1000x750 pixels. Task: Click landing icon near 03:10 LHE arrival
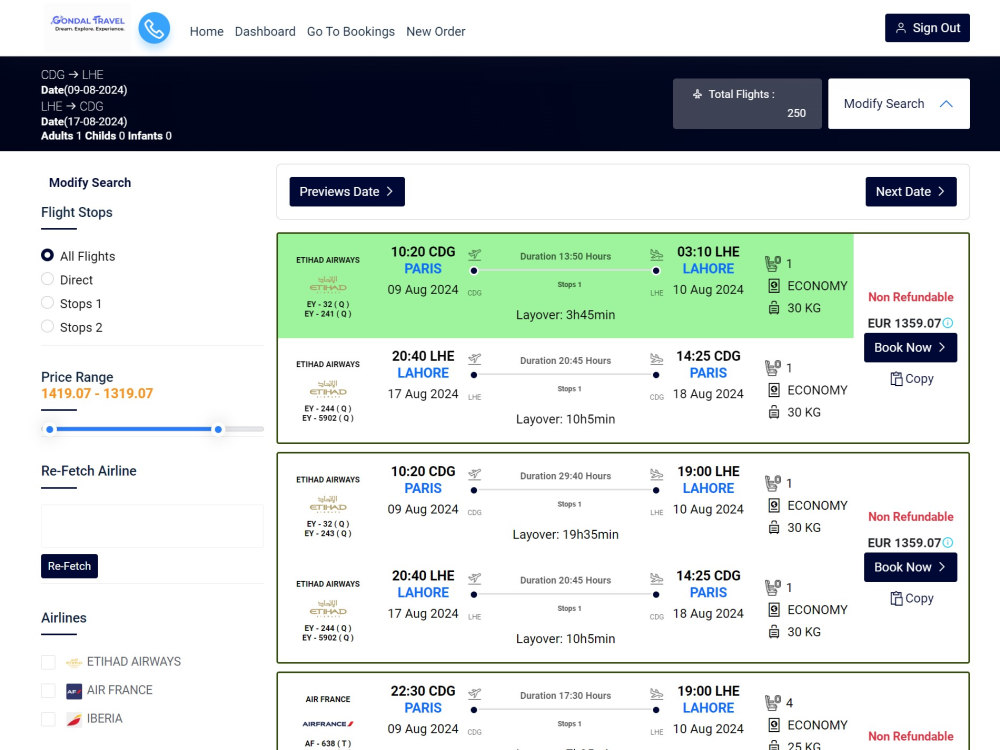pos(656,255)
